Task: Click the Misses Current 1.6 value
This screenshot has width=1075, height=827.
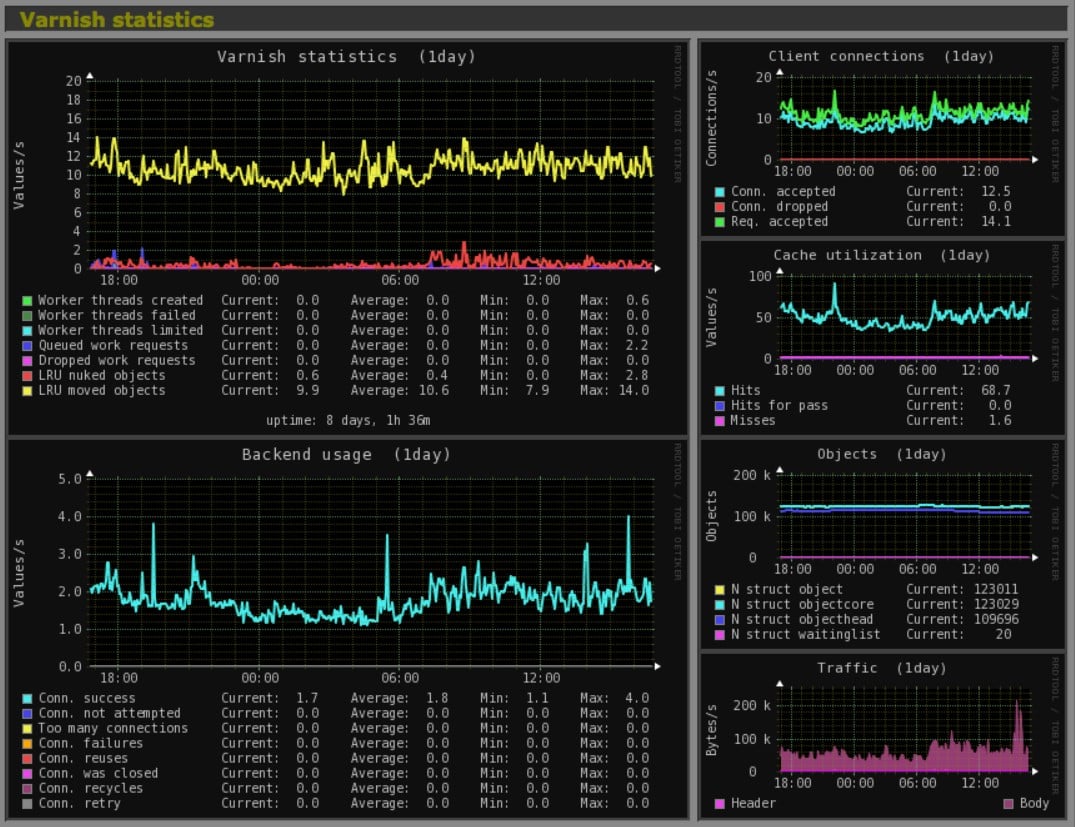Action: (1000, 421)
